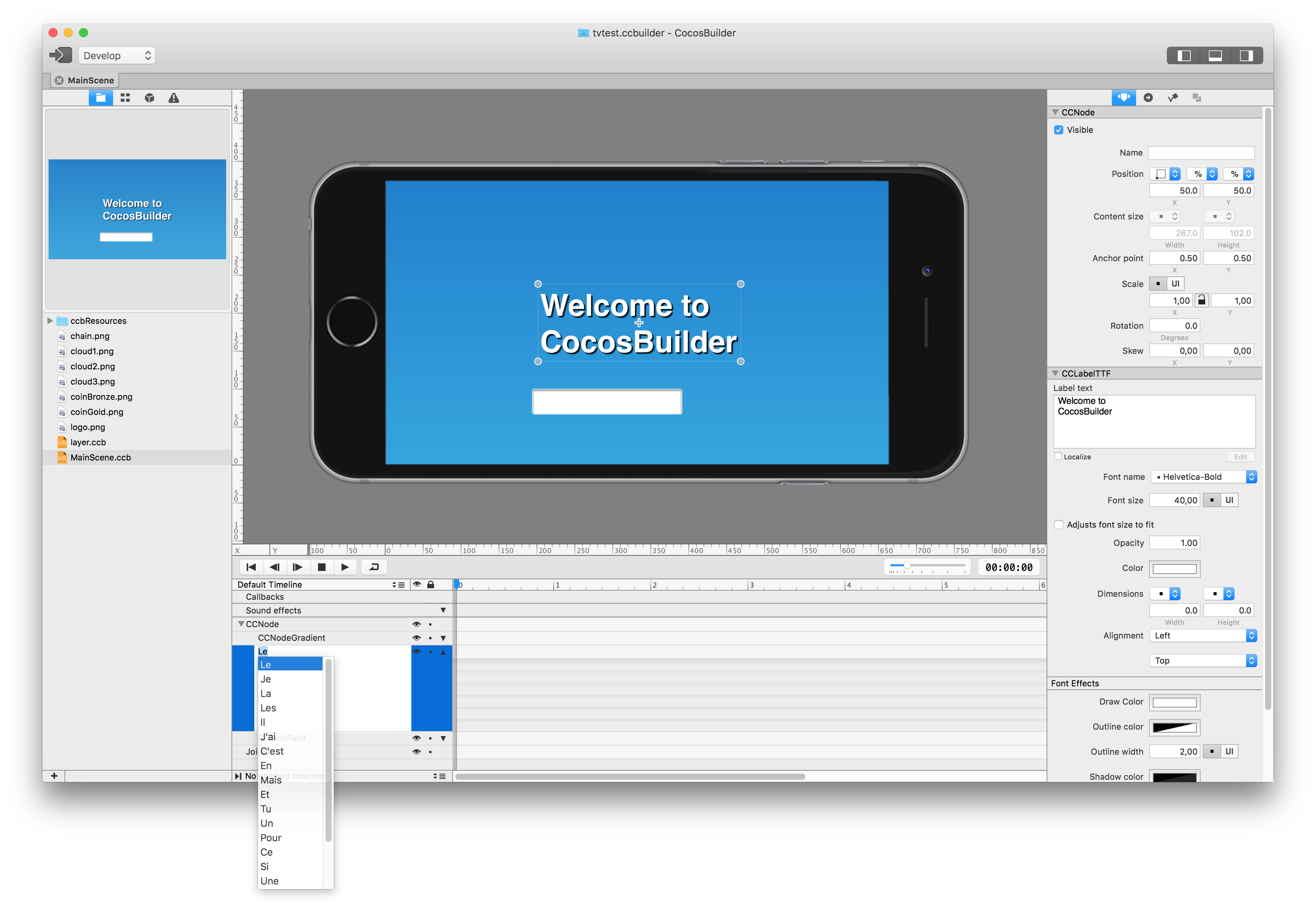Collapse the CCLabelTTF section disclosure triangle
The height and width of the screenshot is (905, 1316).
[1056, 373]
